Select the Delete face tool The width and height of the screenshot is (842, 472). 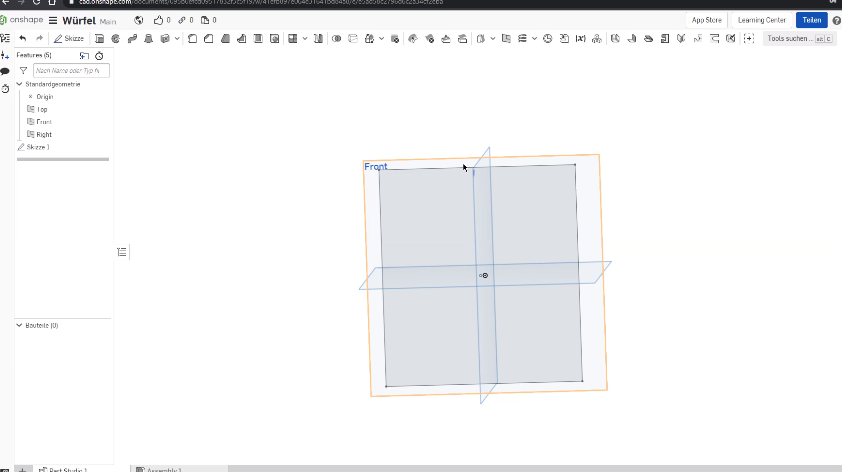pyautogui.click(x=430, y=38)
